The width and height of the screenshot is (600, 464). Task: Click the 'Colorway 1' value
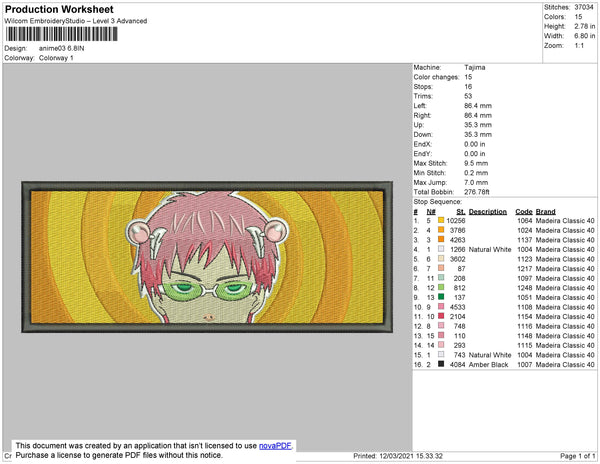click(56, 58)
